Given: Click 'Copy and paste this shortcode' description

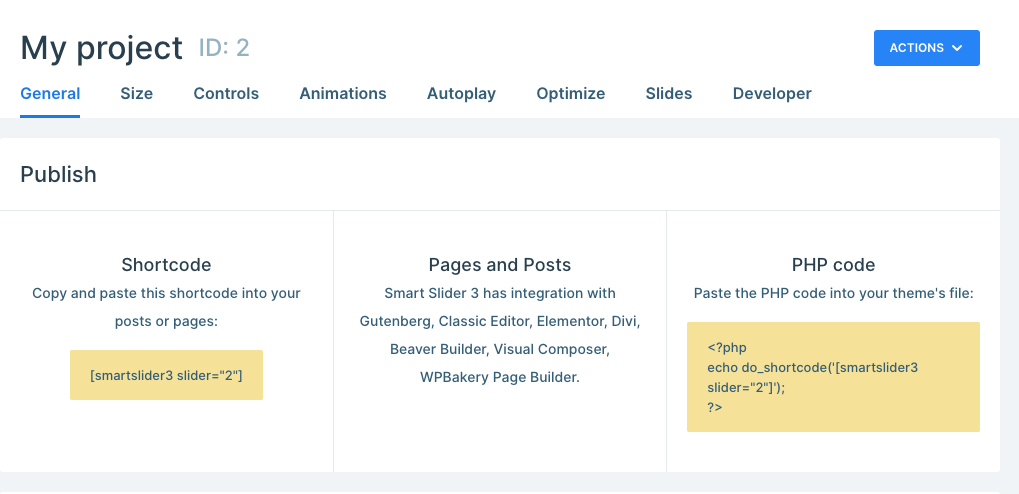Looking at the screenshot, I should tap(166, 307).
